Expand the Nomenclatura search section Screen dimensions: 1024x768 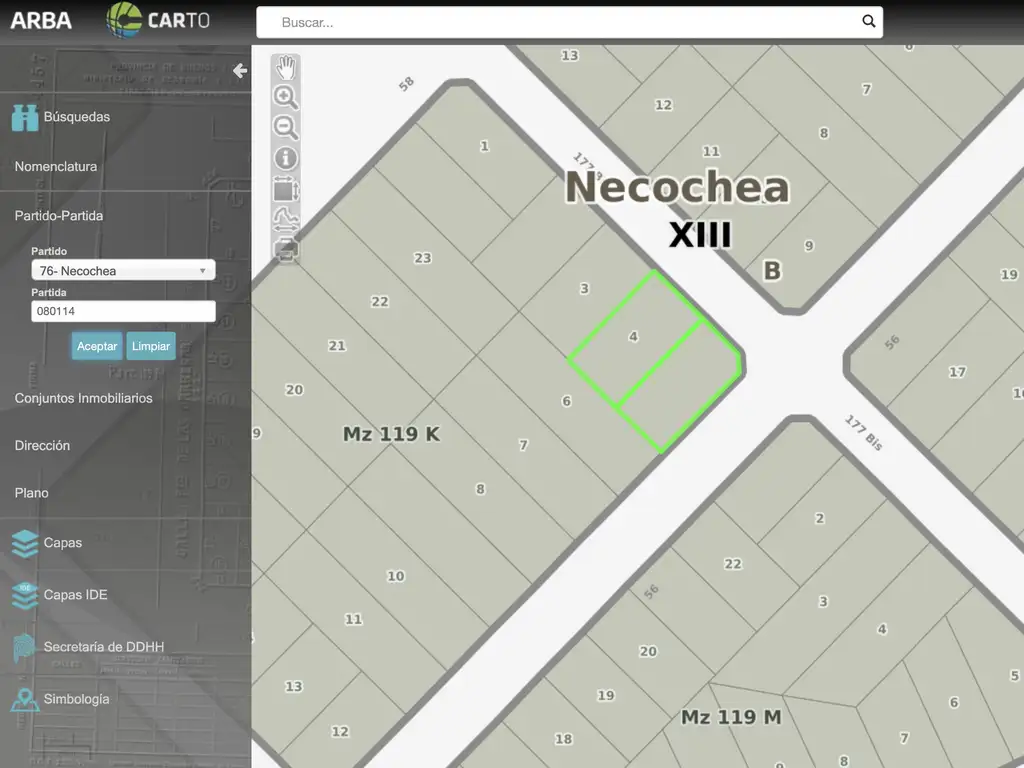[x=56, y=167]
